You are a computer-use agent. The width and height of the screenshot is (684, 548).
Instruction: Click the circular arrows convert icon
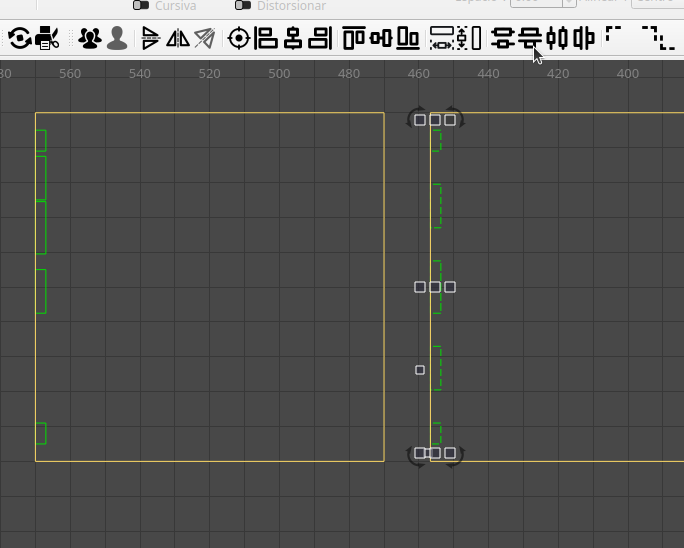click(x=20, y=38)
